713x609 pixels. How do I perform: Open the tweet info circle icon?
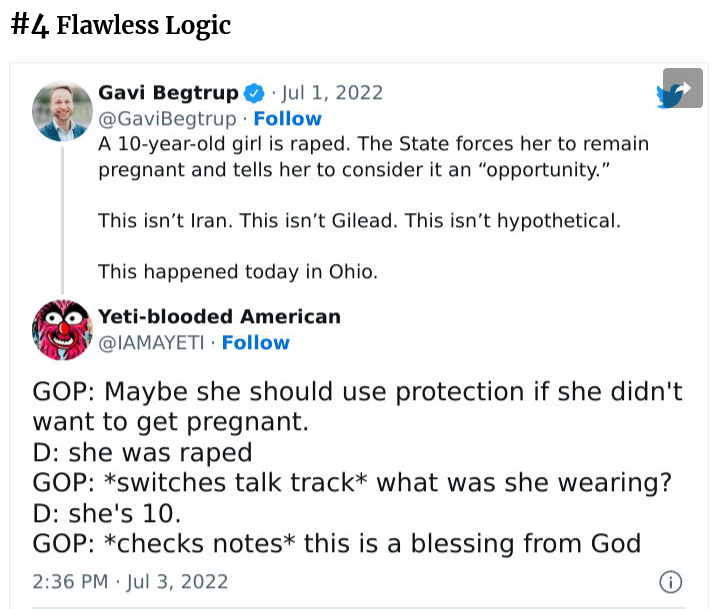(x=672, y=581)
